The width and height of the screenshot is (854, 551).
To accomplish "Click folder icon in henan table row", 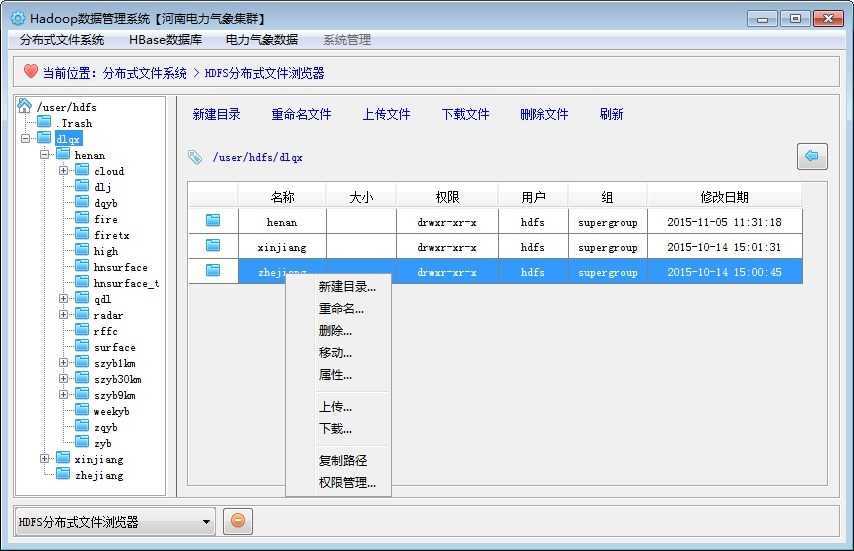I will tap(213, 220).
